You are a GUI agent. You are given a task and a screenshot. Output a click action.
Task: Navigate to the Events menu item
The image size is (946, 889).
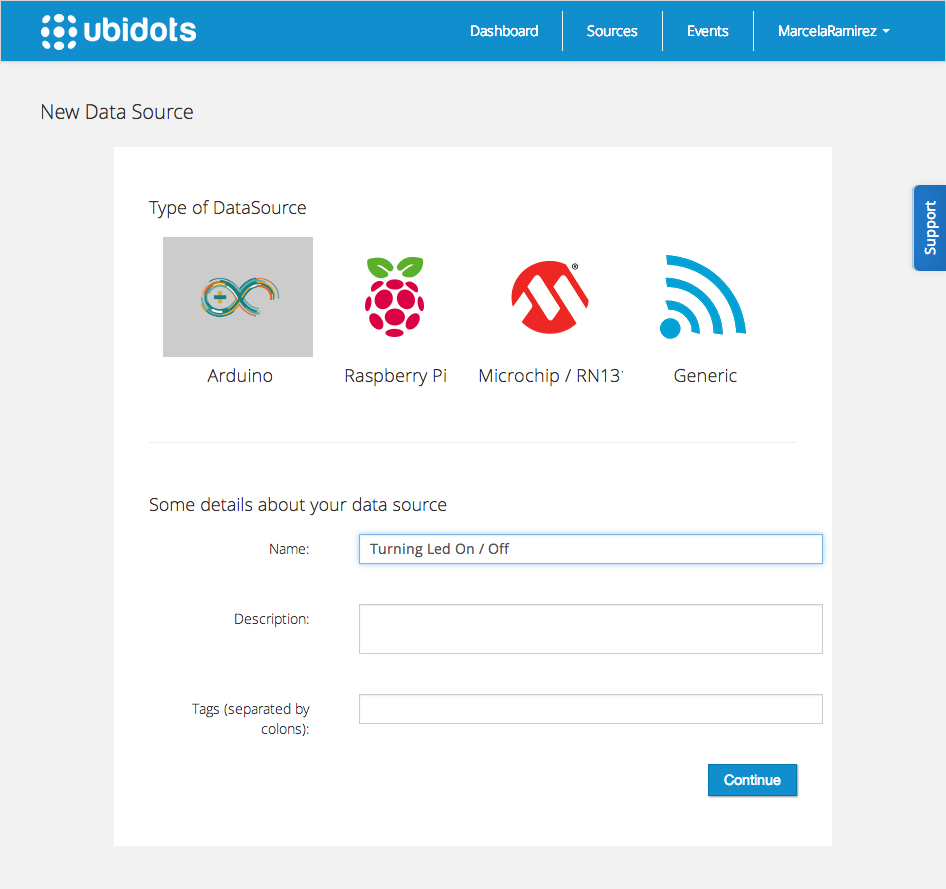tap(708, 31)
